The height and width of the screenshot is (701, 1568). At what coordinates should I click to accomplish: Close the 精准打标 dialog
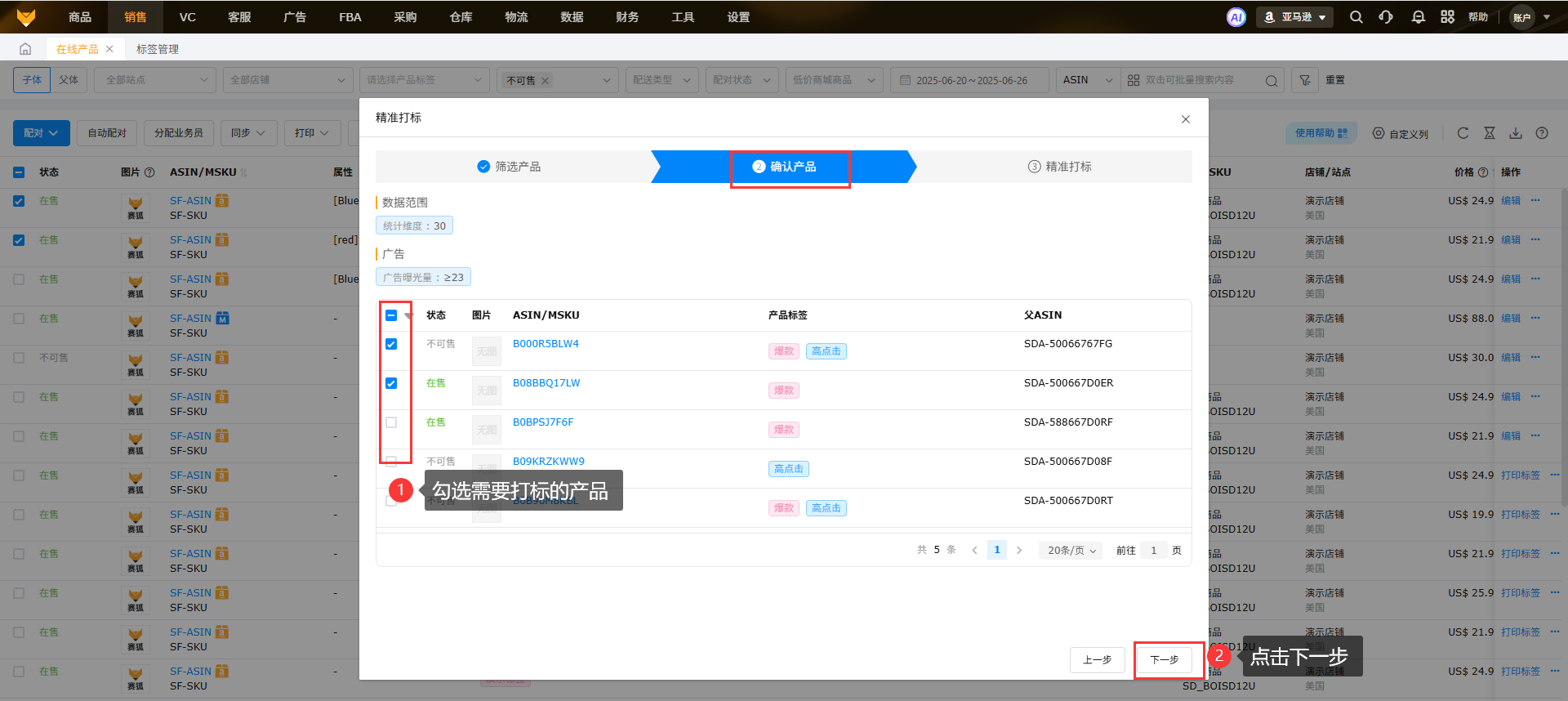click(1186, 119)
